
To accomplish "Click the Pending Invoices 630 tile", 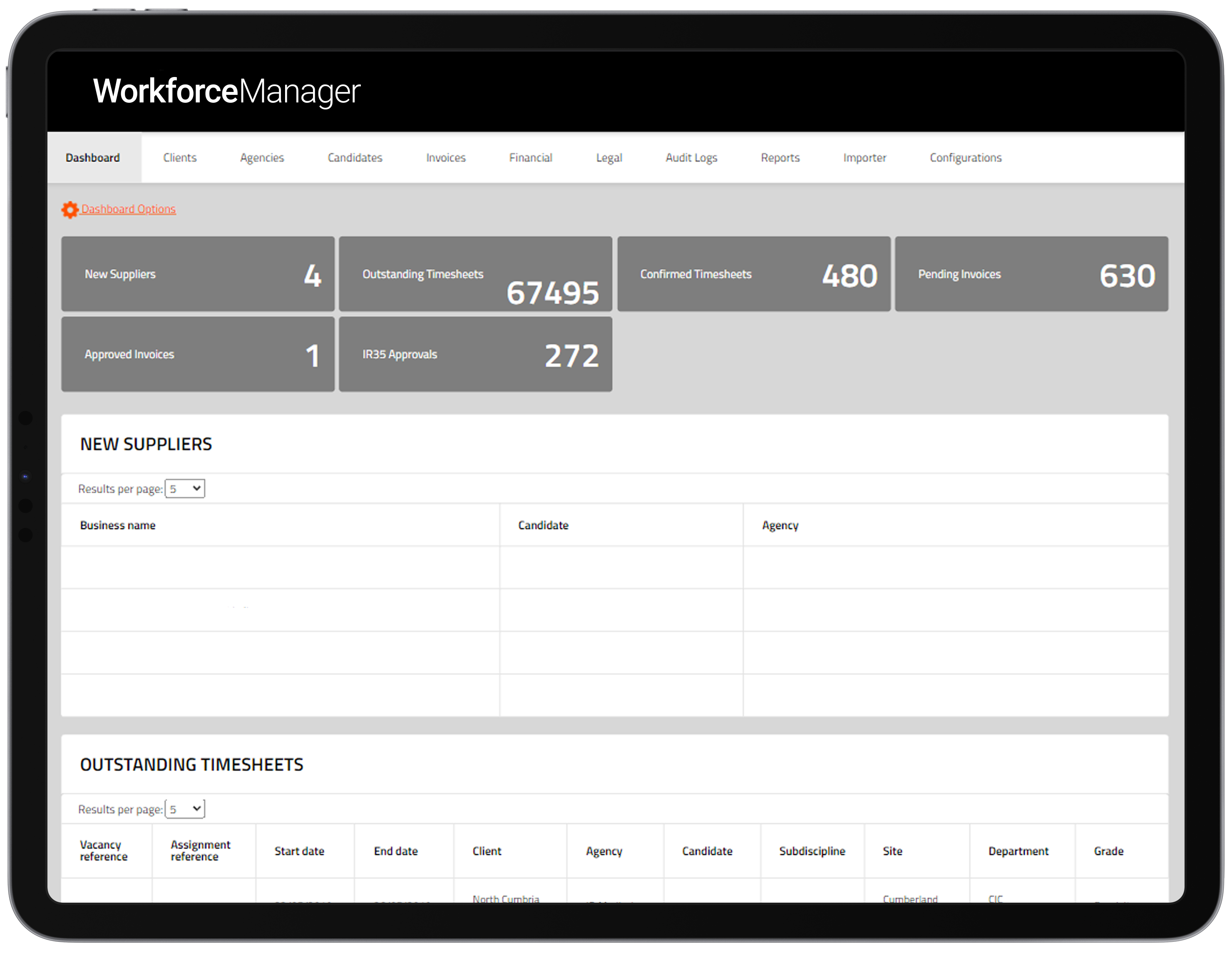I will coord(1031,274).
